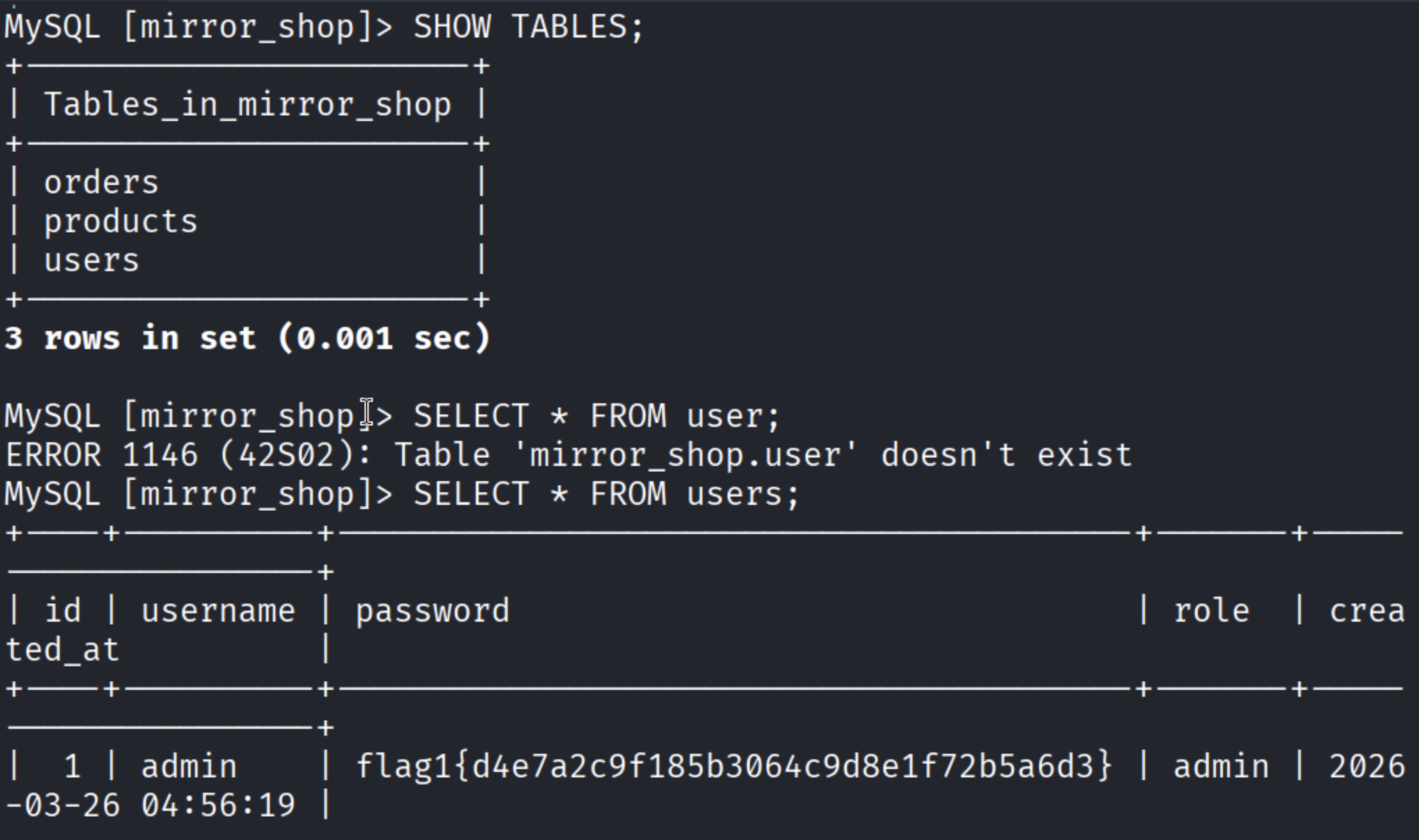Click the password column header
This screenshot has height=840, width=1419.
433,612
